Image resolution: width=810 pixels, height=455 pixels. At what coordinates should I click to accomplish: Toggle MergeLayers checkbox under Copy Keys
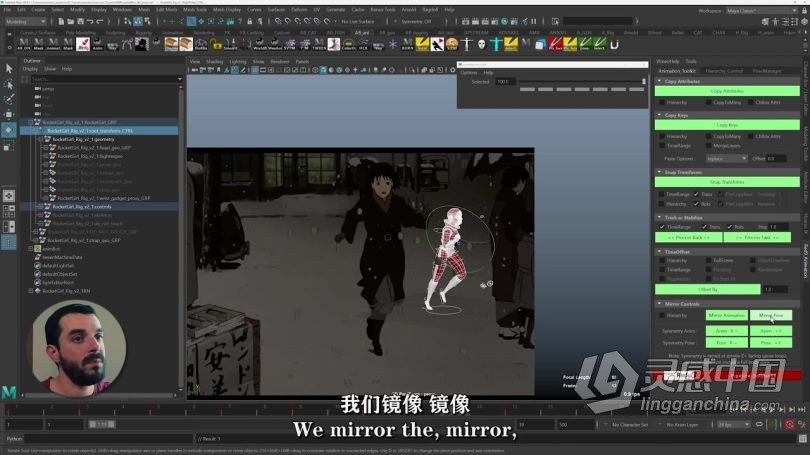[x=708, y=146]
